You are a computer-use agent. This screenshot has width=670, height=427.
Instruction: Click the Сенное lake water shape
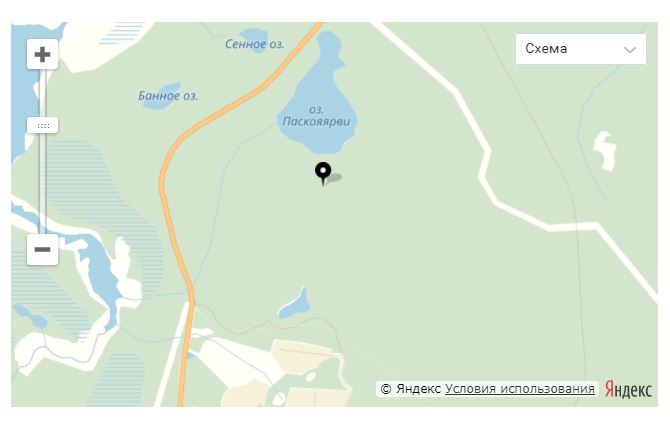click(253, 36)
